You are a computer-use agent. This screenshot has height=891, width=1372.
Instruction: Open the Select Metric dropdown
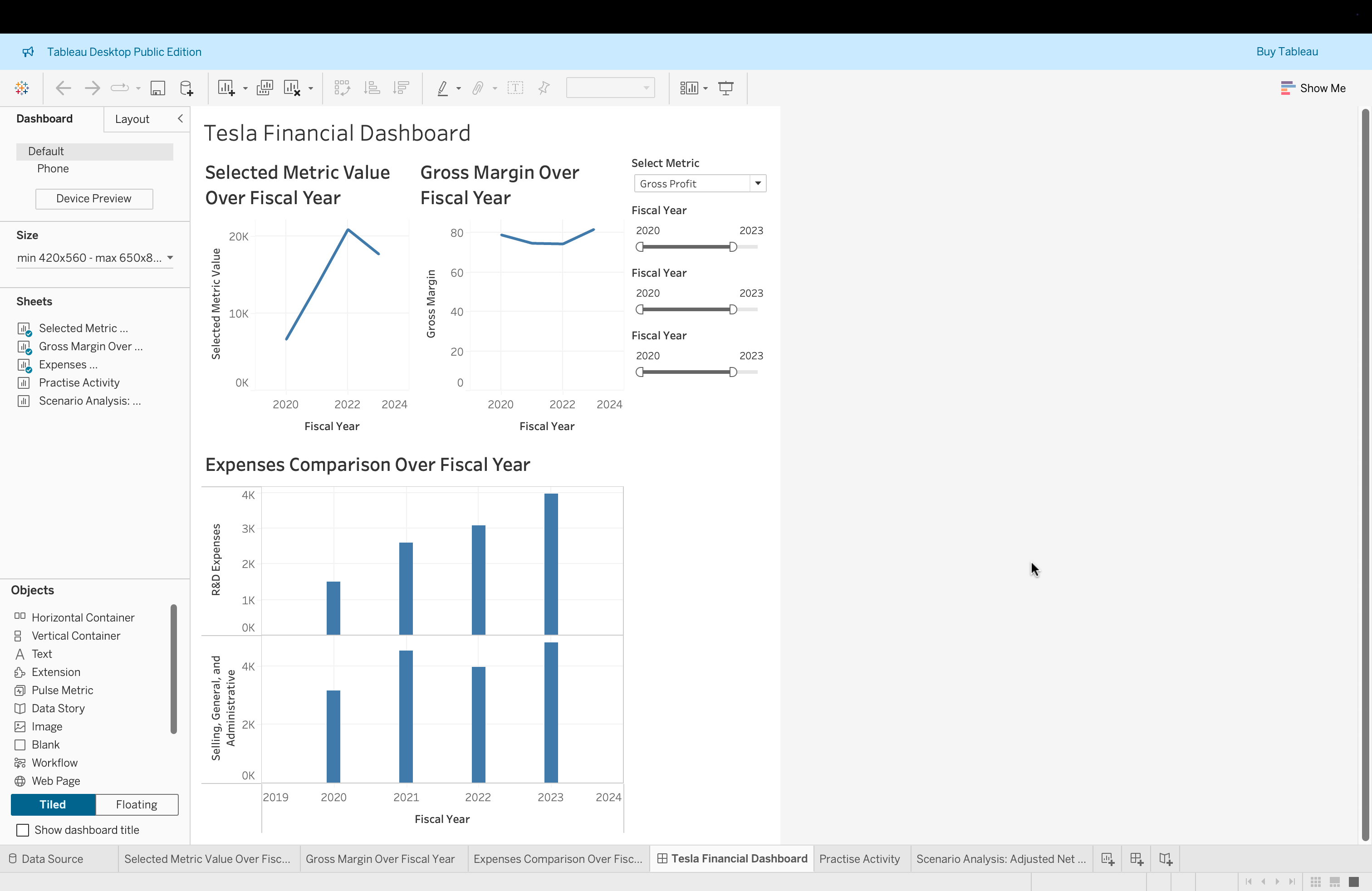[758, 183]
